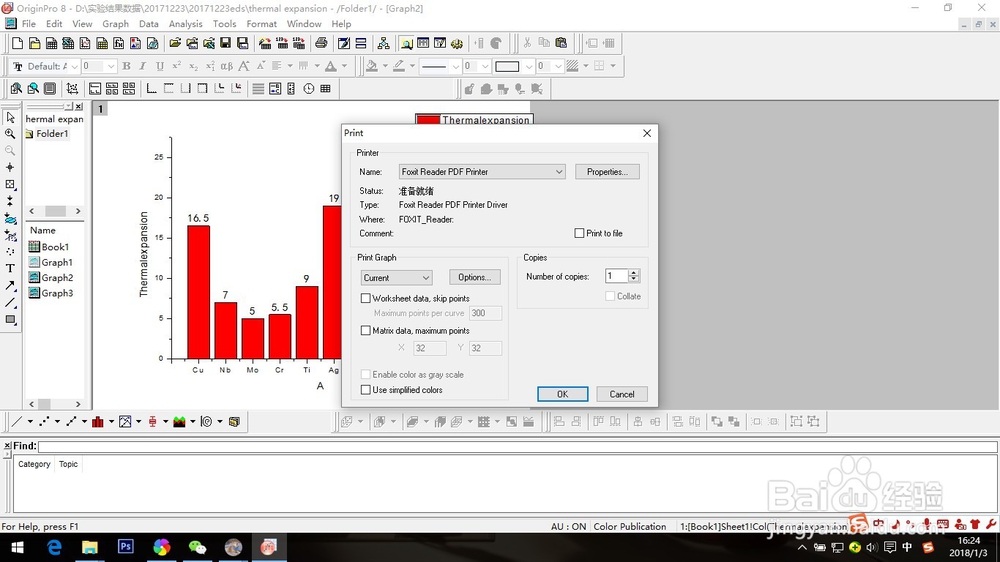Click OK in Print dialog

click(562, 394)
